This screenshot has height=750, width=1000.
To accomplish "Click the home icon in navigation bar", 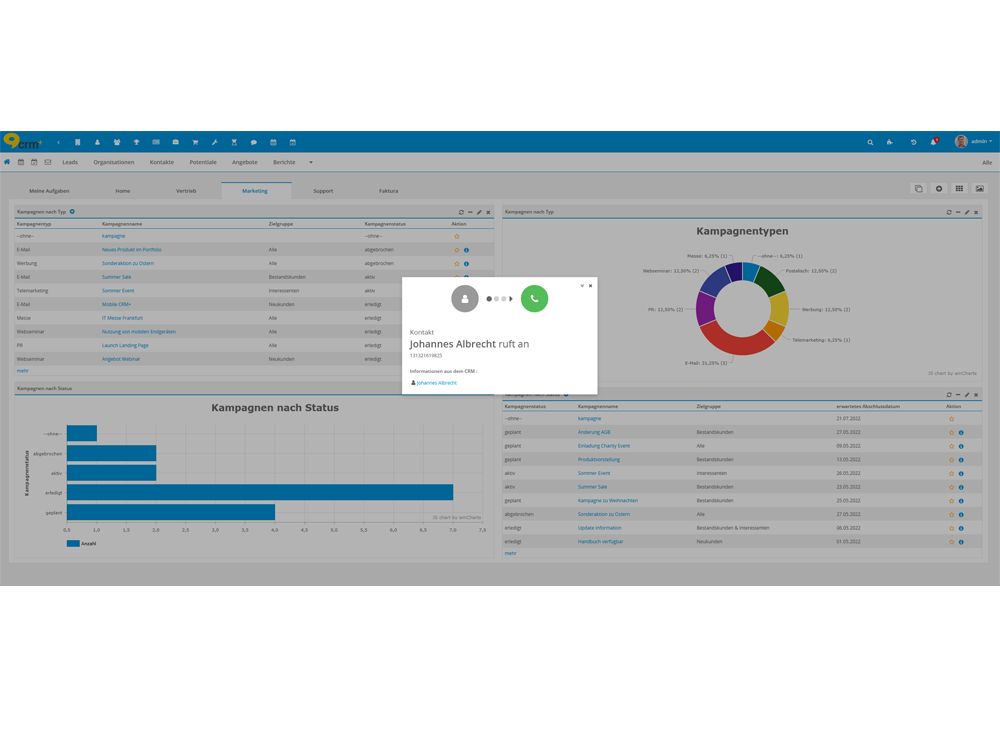I will 8,162.
